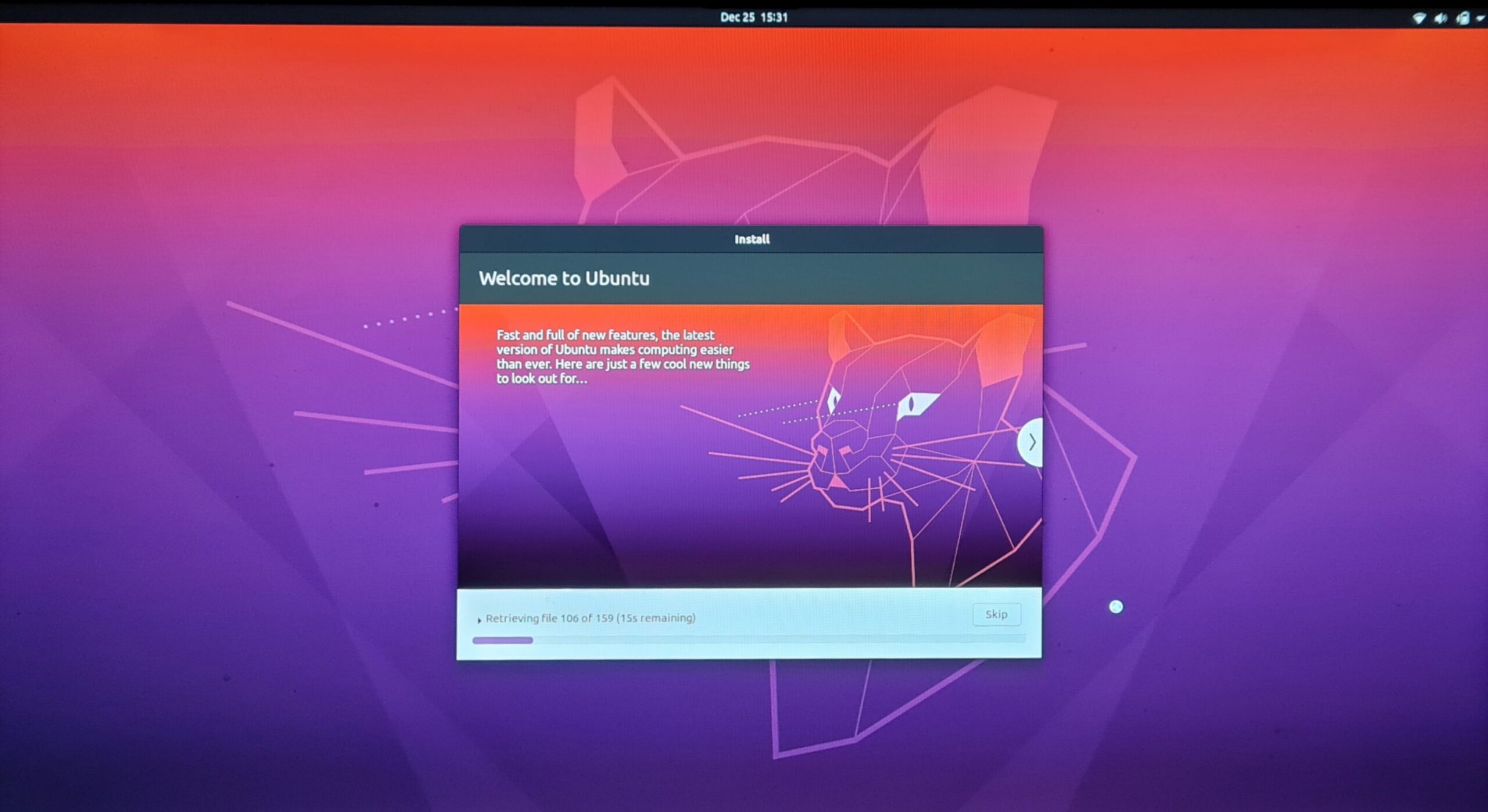
Task: Advance slideshow with the right chevron arrow
Action: 1032,442
